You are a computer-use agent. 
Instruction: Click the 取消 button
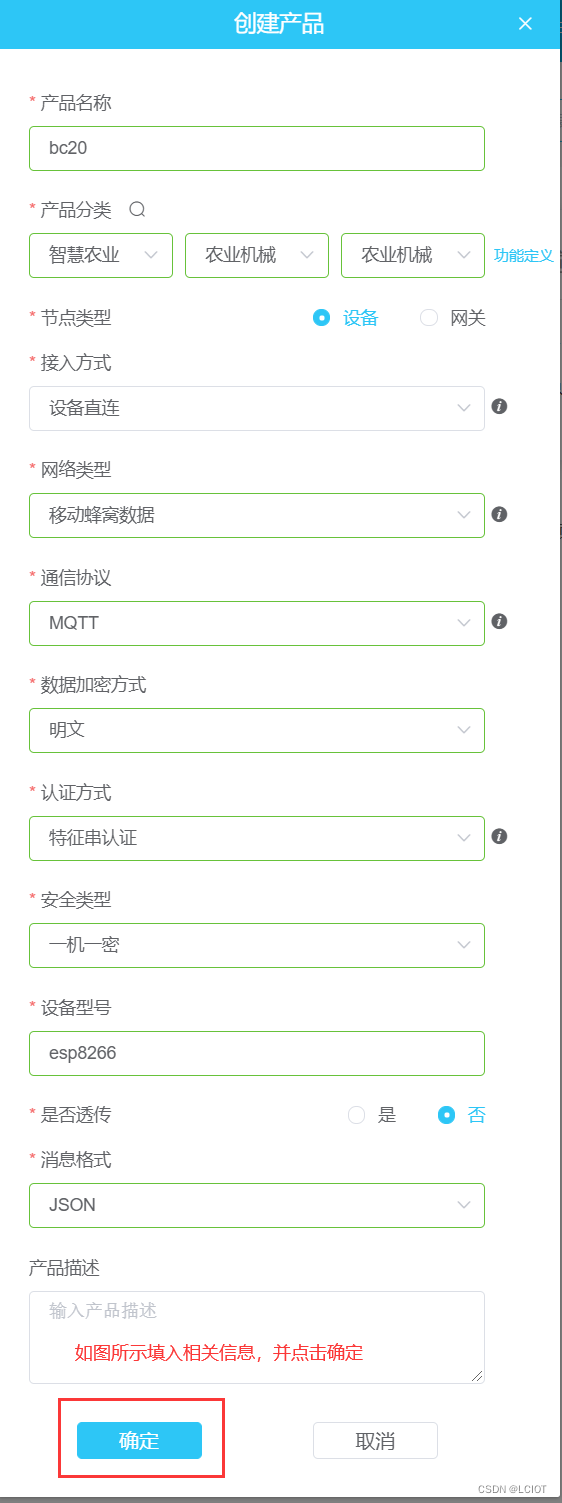pyautogui.click(x=375, y=1441)
